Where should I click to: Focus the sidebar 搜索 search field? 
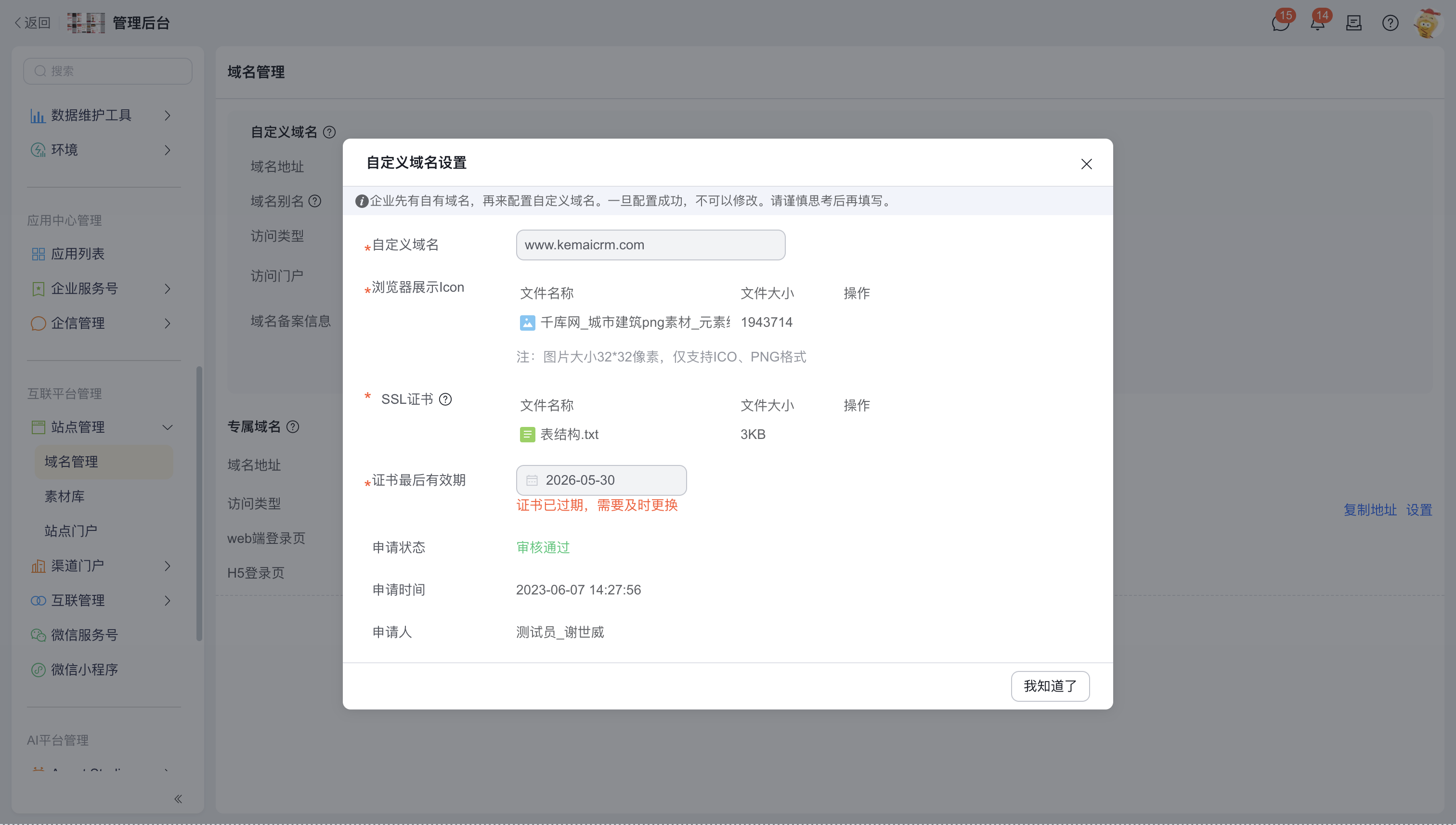[x=108, y=71]
